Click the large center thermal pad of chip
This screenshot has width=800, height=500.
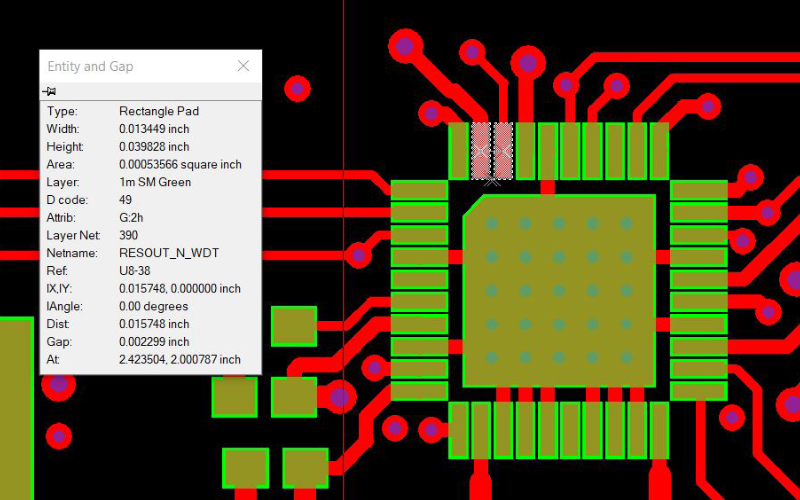click(x=559, y=290)
